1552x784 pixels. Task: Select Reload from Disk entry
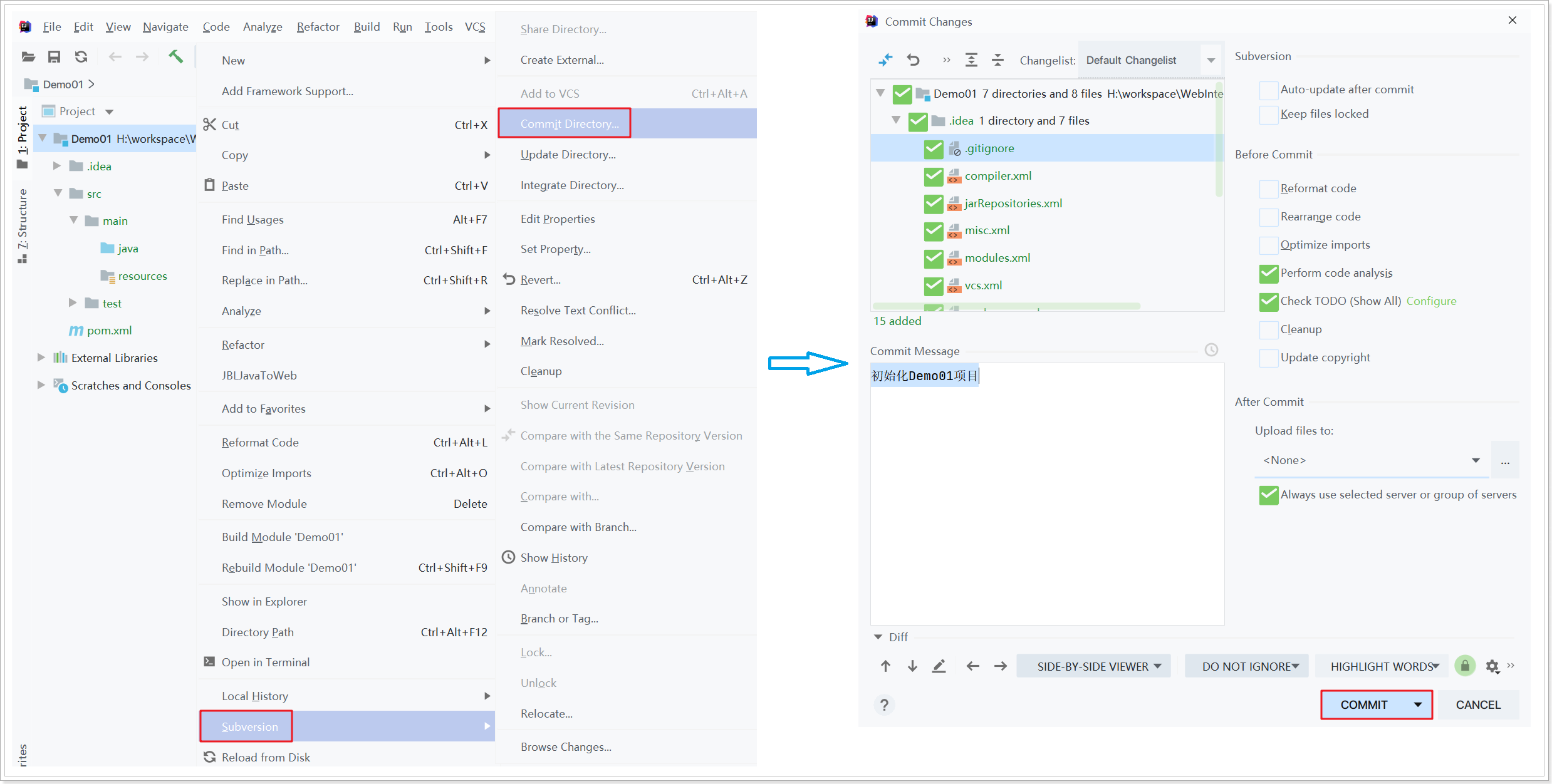346,757
